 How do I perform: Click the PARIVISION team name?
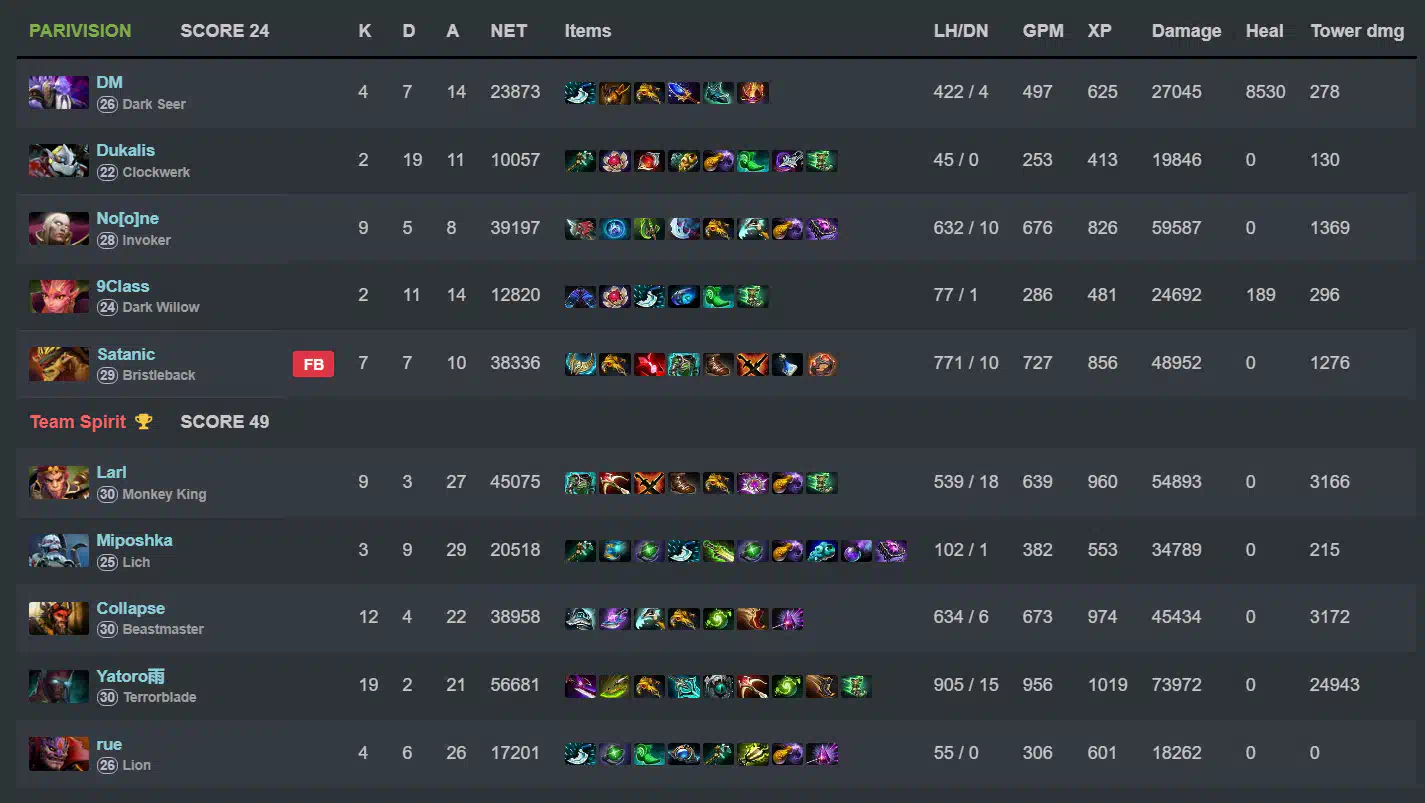[x=80, y=31]
